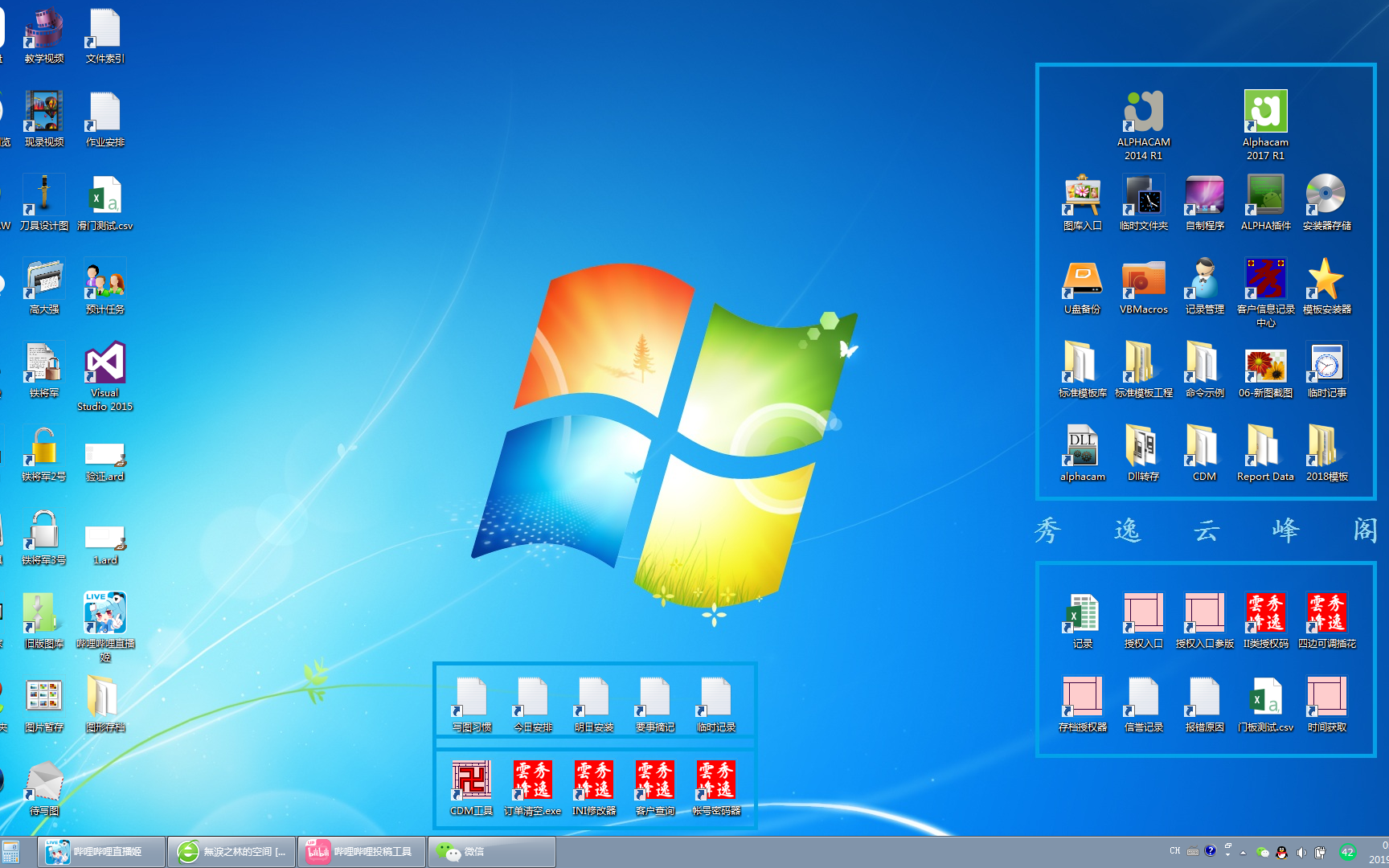Click the Visual Studio 2015 icon

[104, 376]
